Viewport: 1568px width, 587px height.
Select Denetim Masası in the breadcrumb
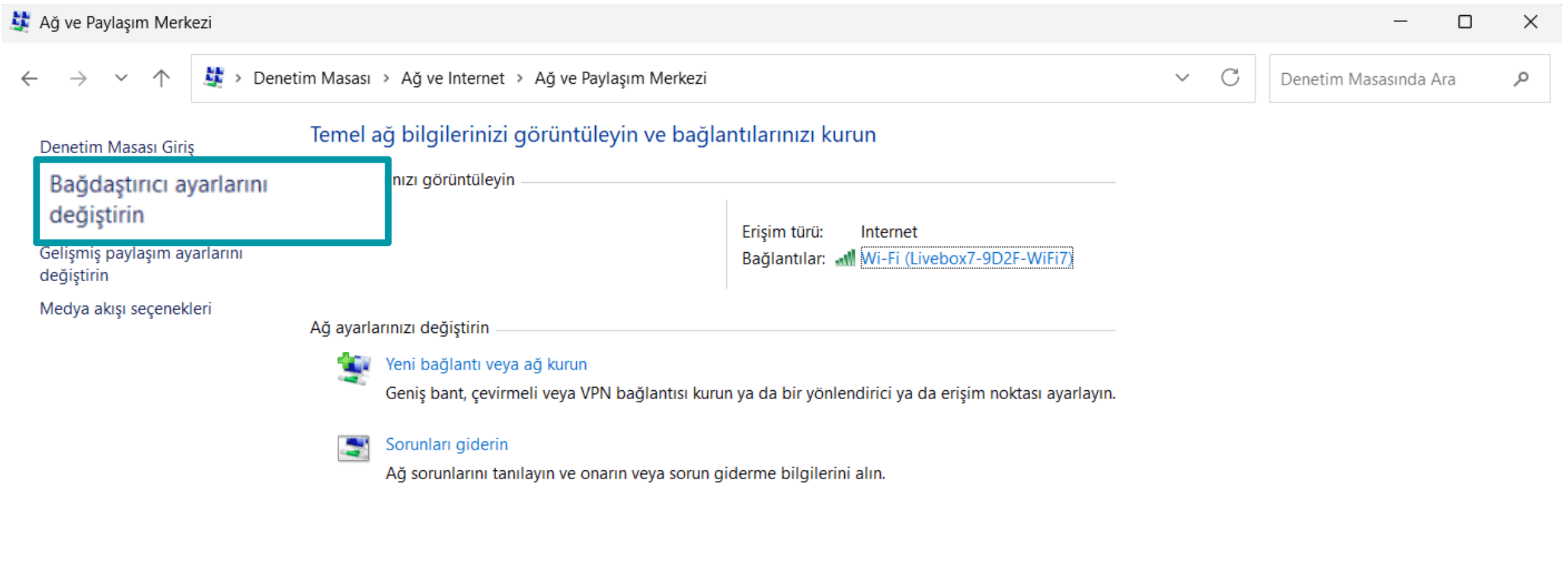[312, 78]
